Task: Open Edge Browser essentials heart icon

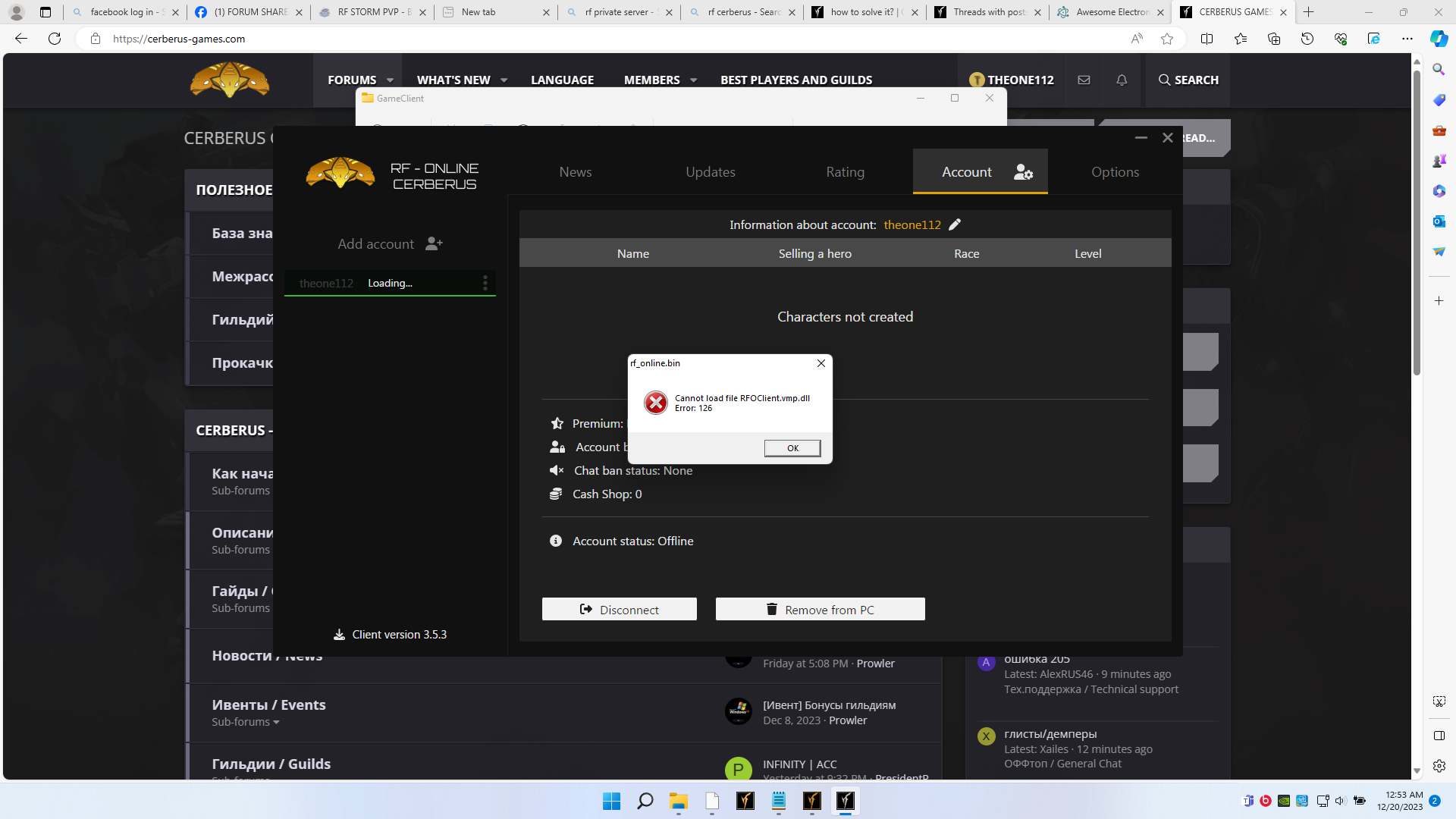Action: [1340, 39]
